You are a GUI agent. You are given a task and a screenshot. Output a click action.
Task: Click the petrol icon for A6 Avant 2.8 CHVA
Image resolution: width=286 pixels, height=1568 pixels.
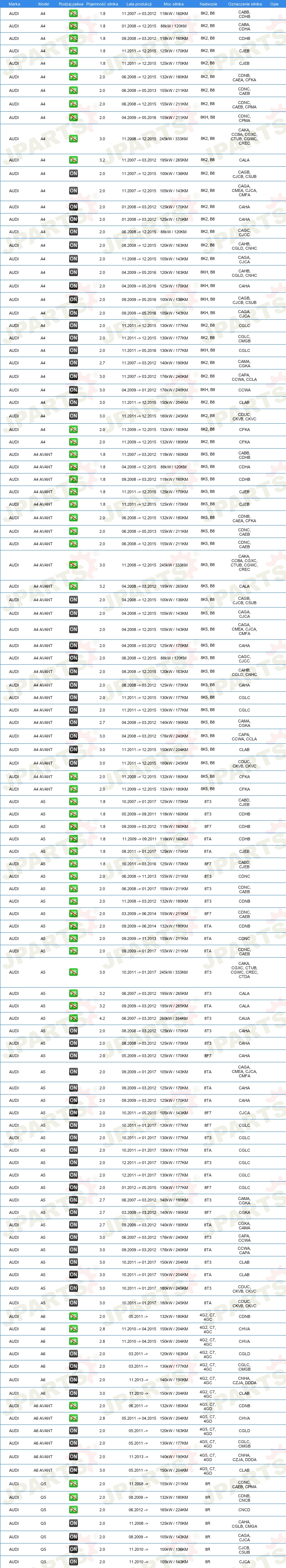pos(73,1418)
